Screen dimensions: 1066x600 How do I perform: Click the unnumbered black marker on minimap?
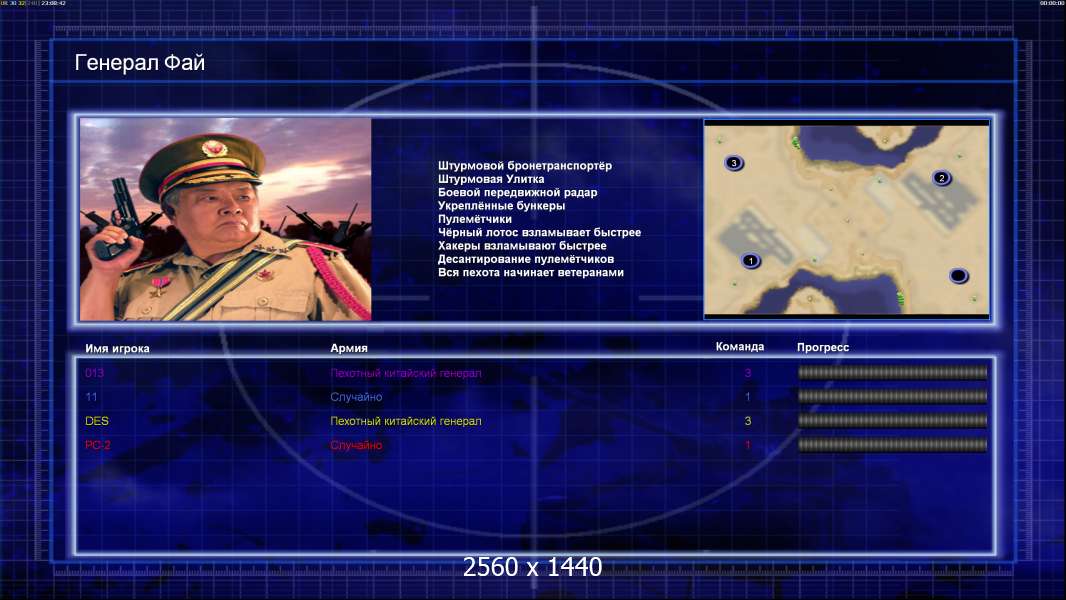pos(958,275)
